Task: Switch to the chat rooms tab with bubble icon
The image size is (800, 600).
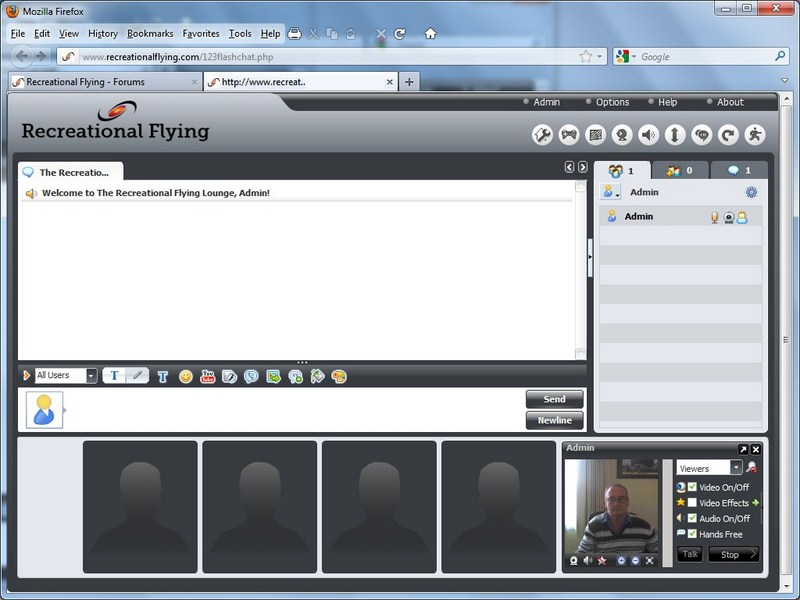Action: (739, 170)
